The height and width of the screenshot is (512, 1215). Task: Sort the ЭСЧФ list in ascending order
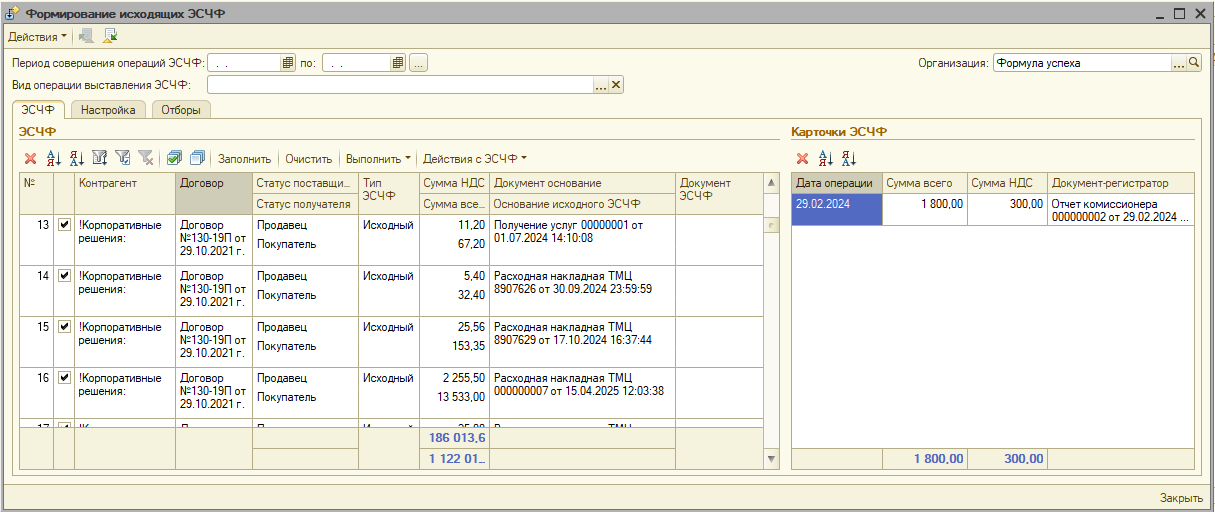[x=54, y=158]
